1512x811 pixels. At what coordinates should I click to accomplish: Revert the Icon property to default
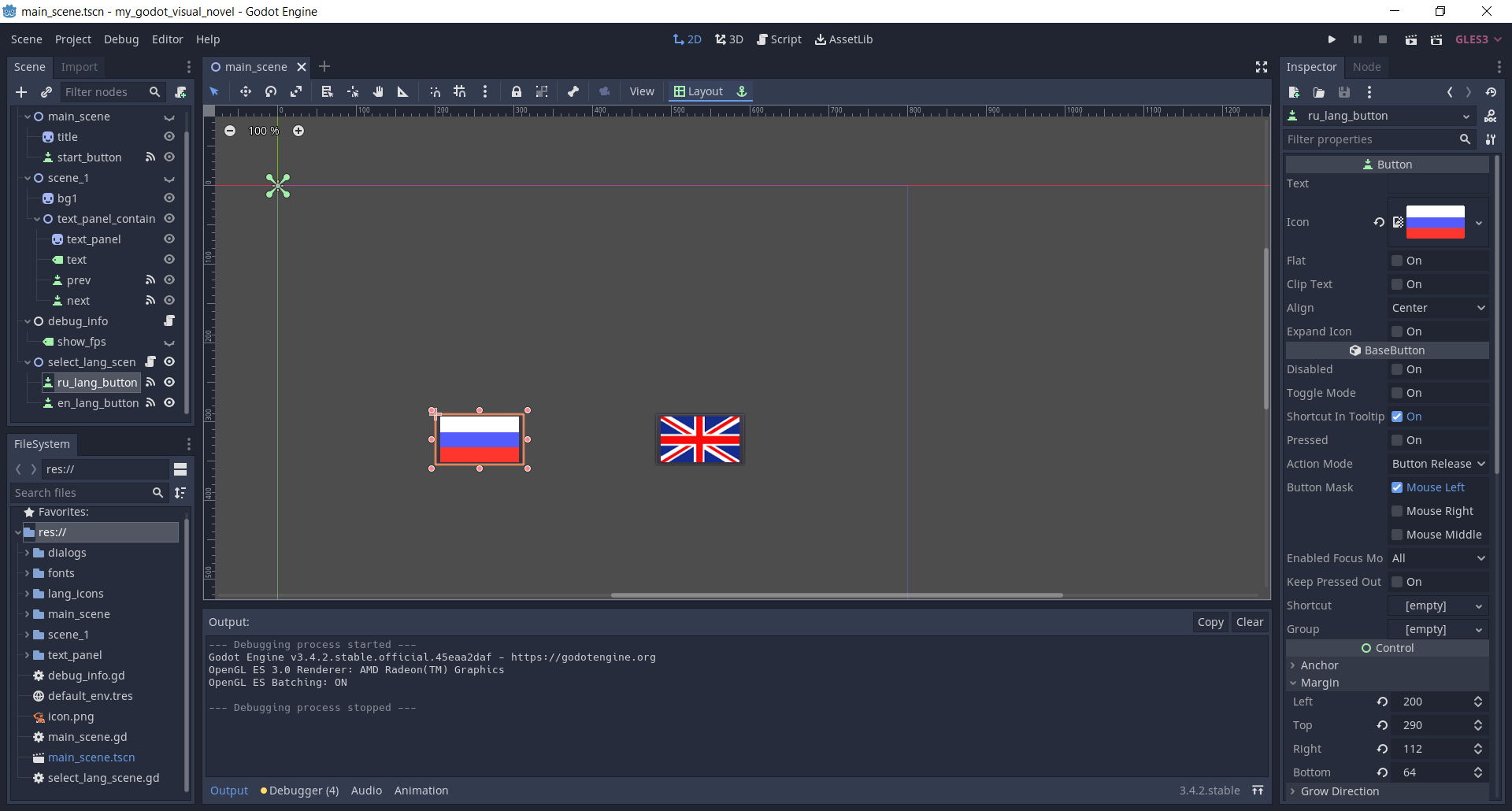point(1379,222)
